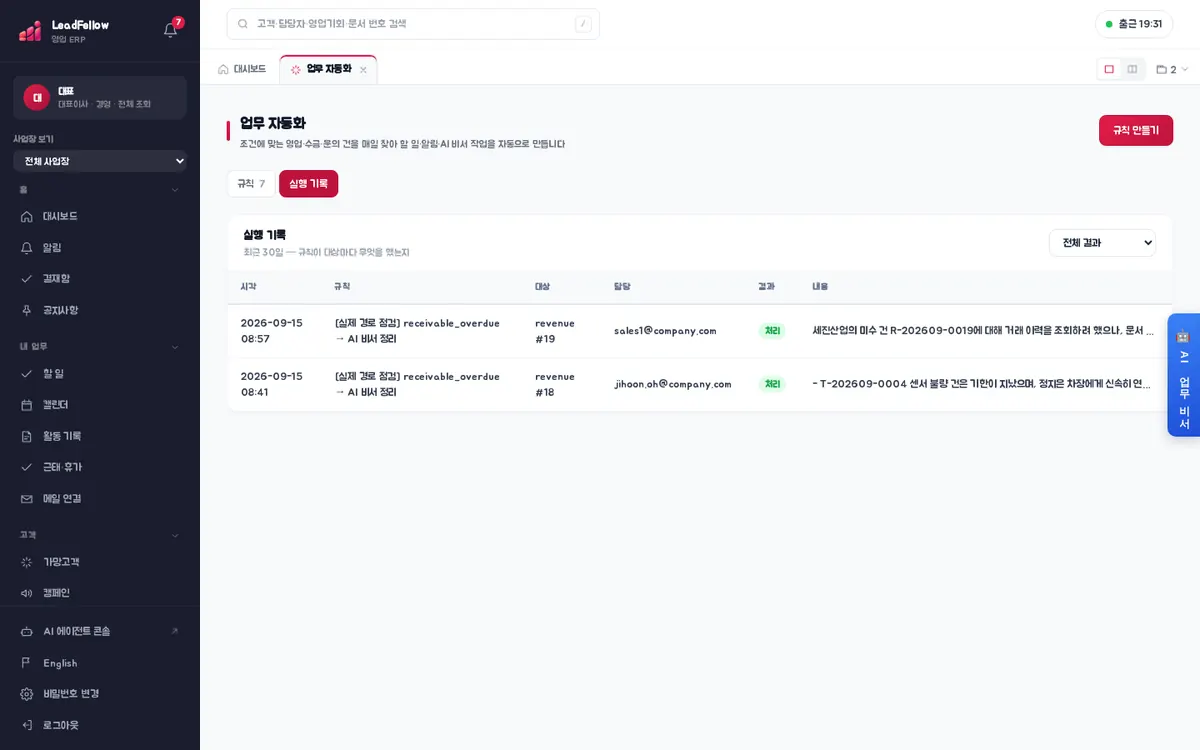1200x750 pixels.
Task: Click the 로그아웃 logout icon
Action: click(27, 725)
